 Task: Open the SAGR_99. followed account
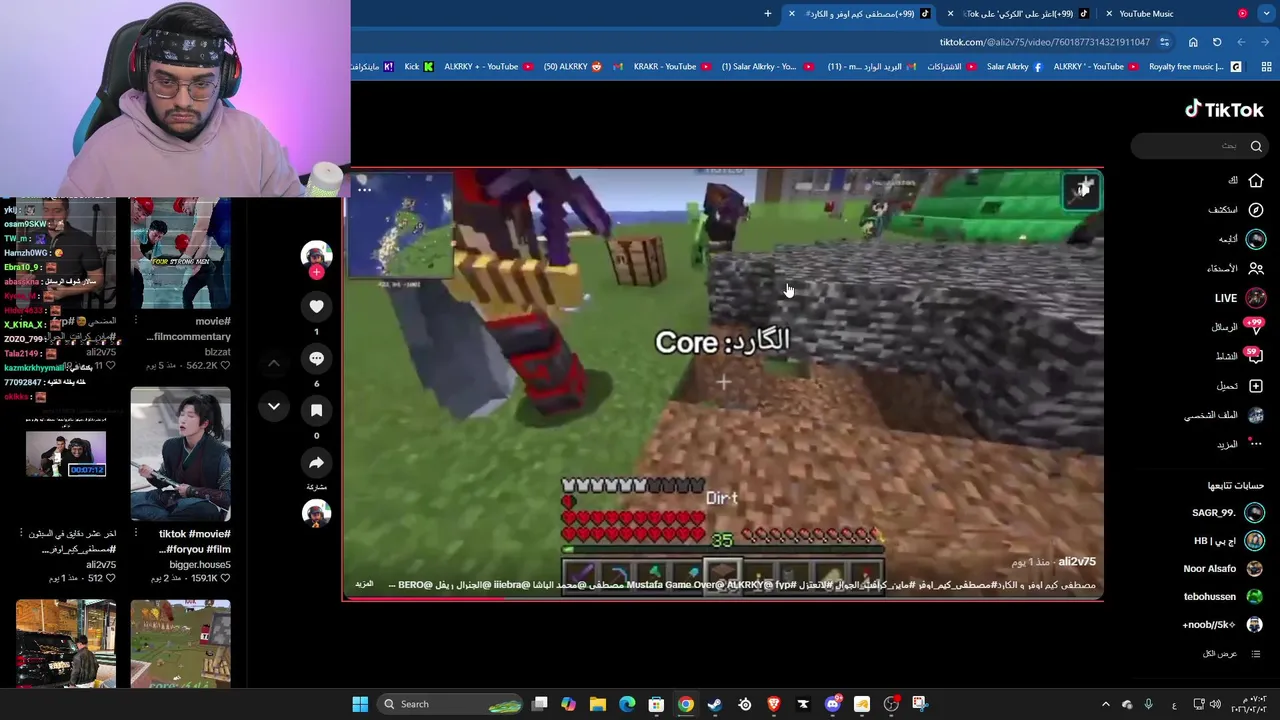pyautogui.click(x=1228, y=512)
